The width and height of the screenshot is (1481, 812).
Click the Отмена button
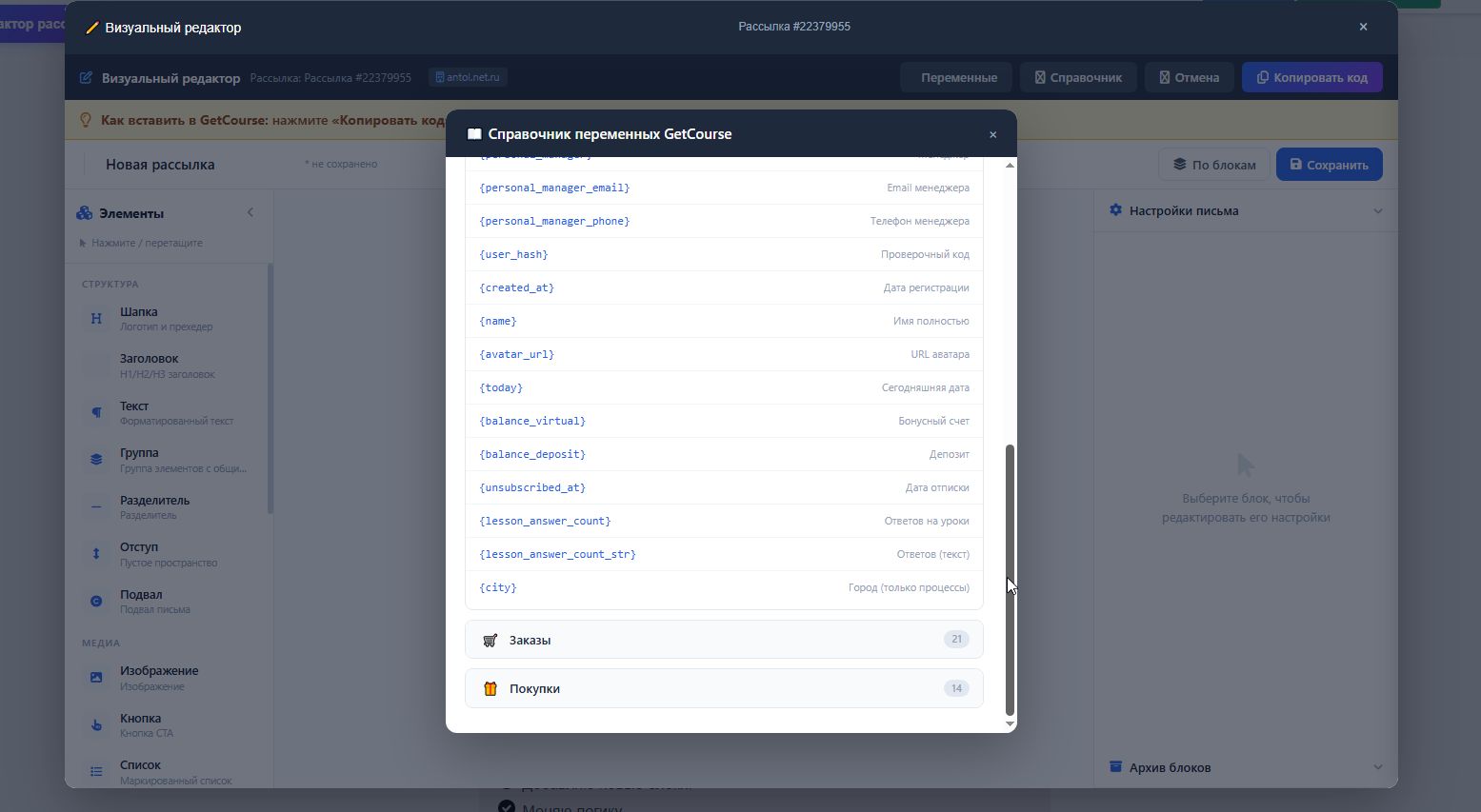[1189, 77]
